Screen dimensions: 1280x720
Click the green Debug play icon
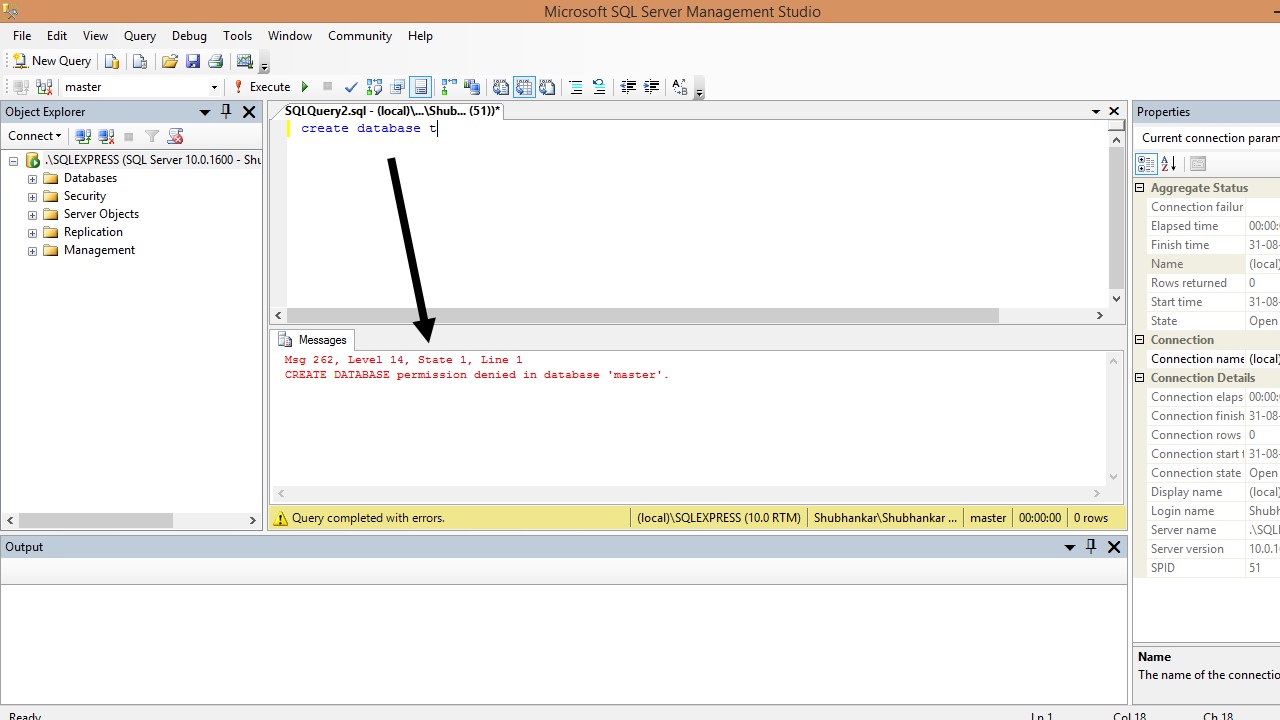[305, 87]
